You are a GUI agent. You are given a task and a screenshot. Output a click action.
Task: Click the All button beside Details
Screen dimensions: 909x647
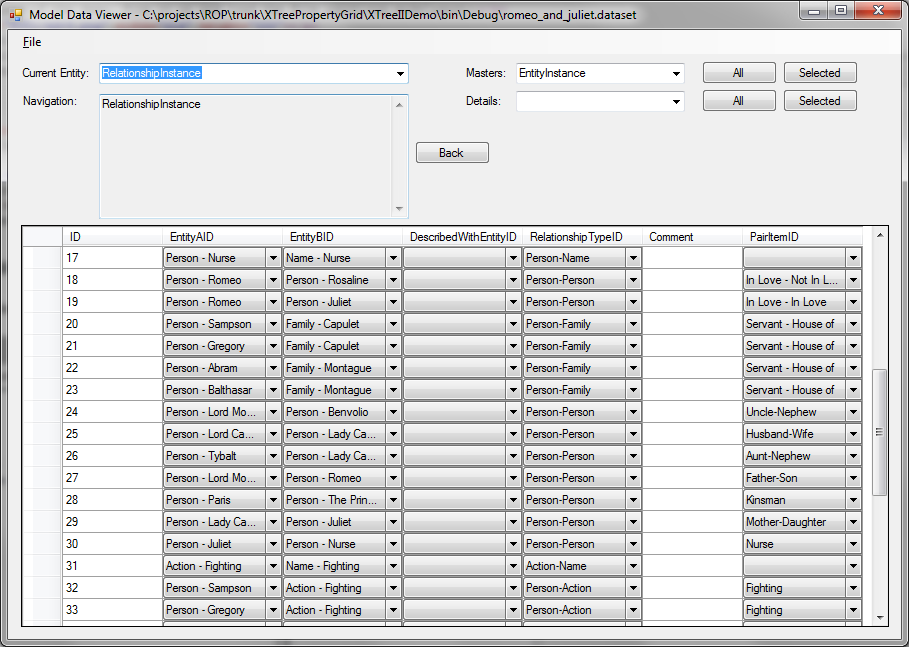pyautogui.click(x=739, y=101)
